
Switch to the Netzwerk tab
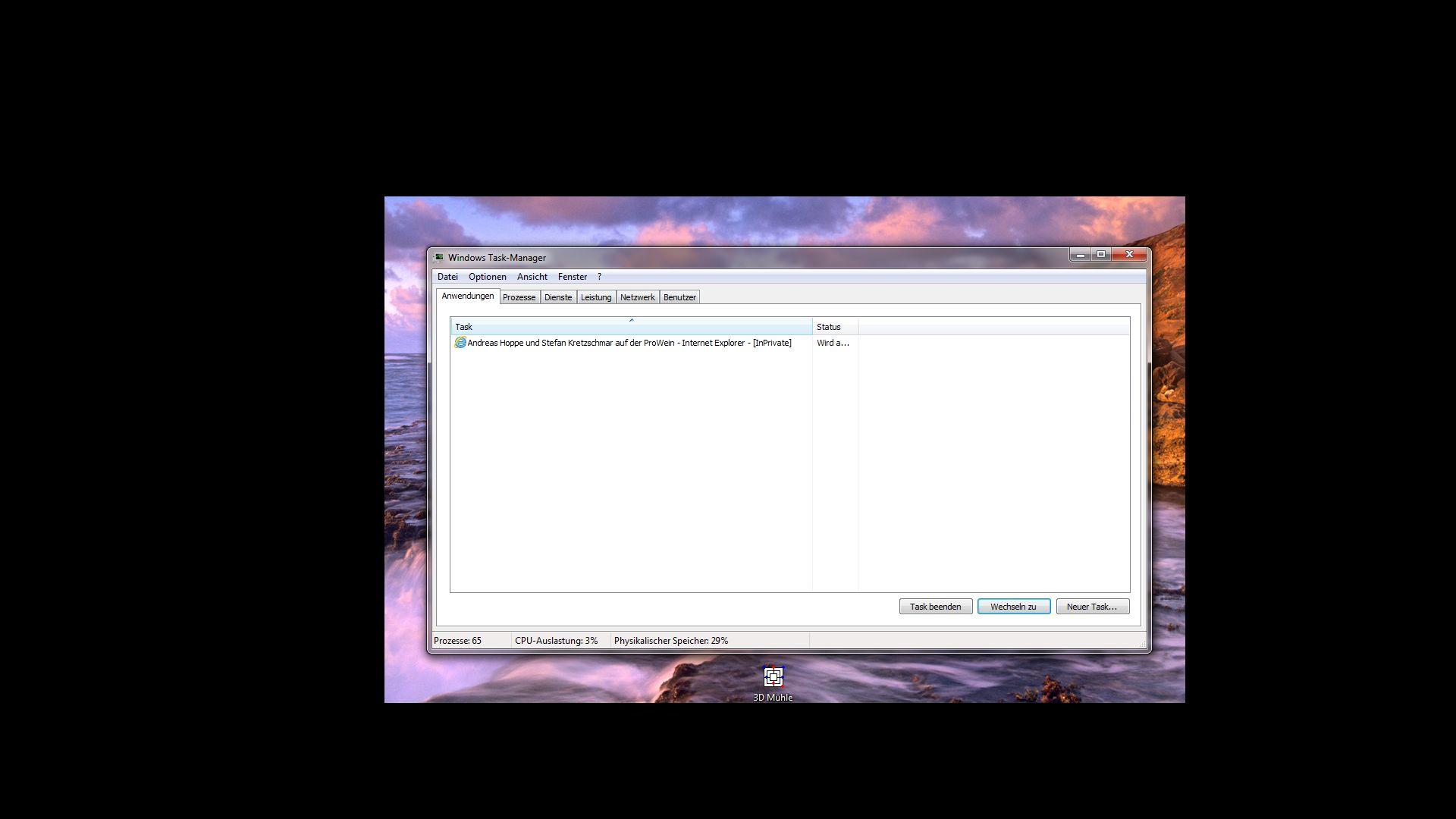(637, 297)
